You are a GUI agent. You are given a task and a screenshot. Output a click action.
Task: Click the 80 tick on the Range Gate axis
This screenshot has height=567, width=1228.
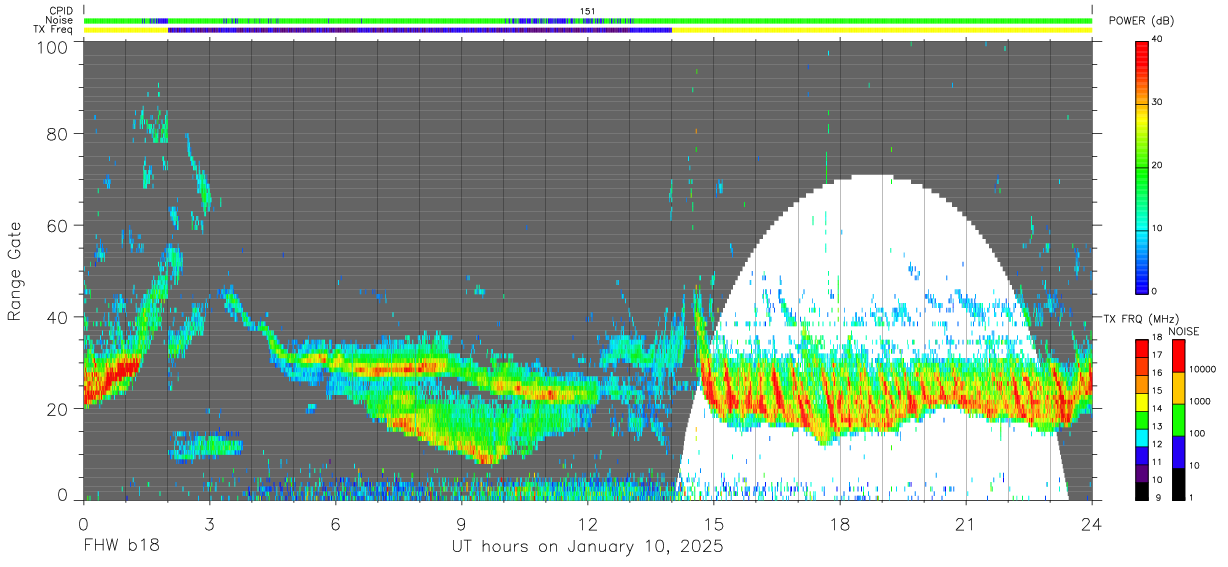tap(58, 134)
